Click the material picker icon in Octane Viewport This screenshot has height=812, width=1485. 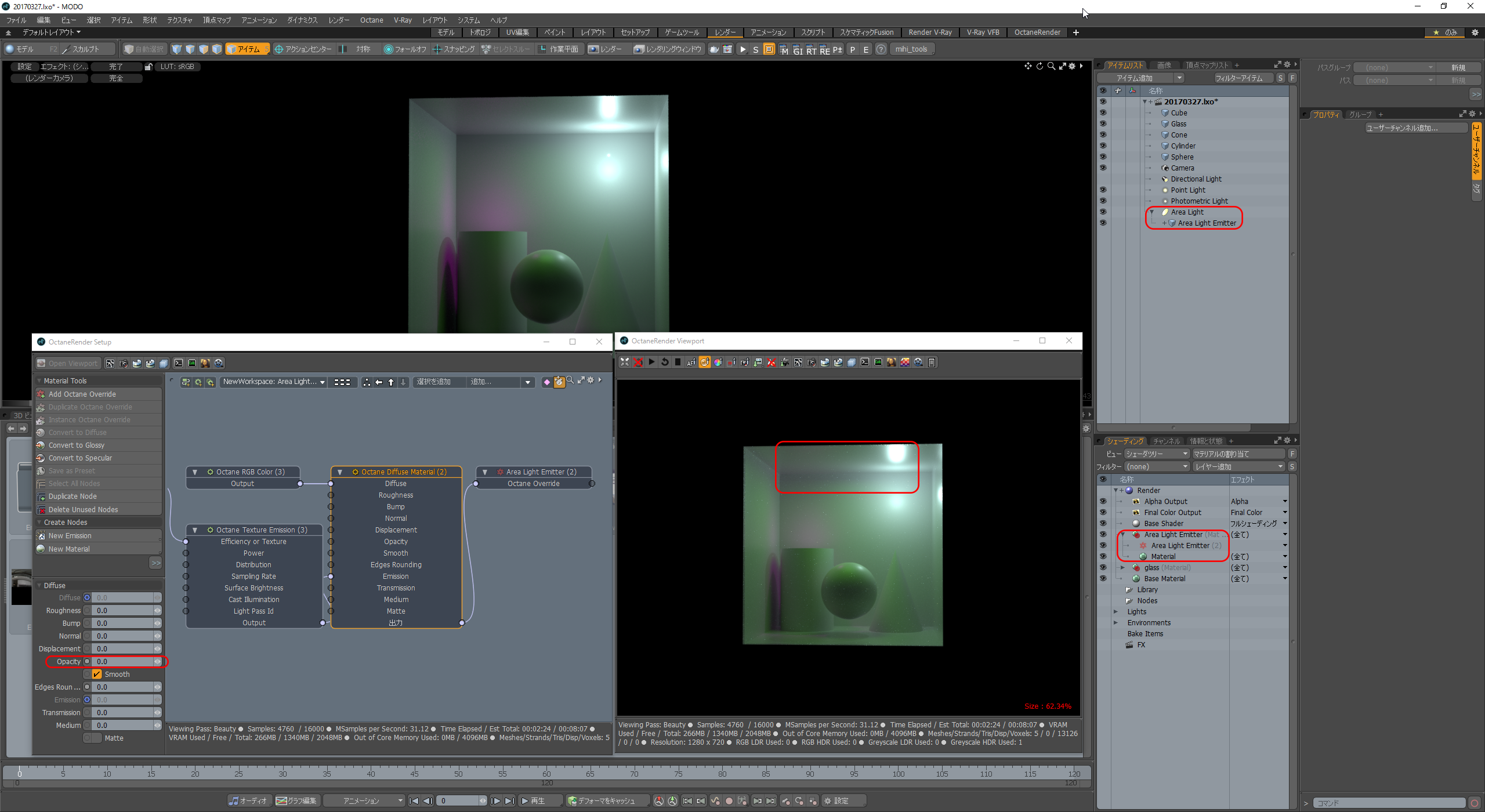704,362
